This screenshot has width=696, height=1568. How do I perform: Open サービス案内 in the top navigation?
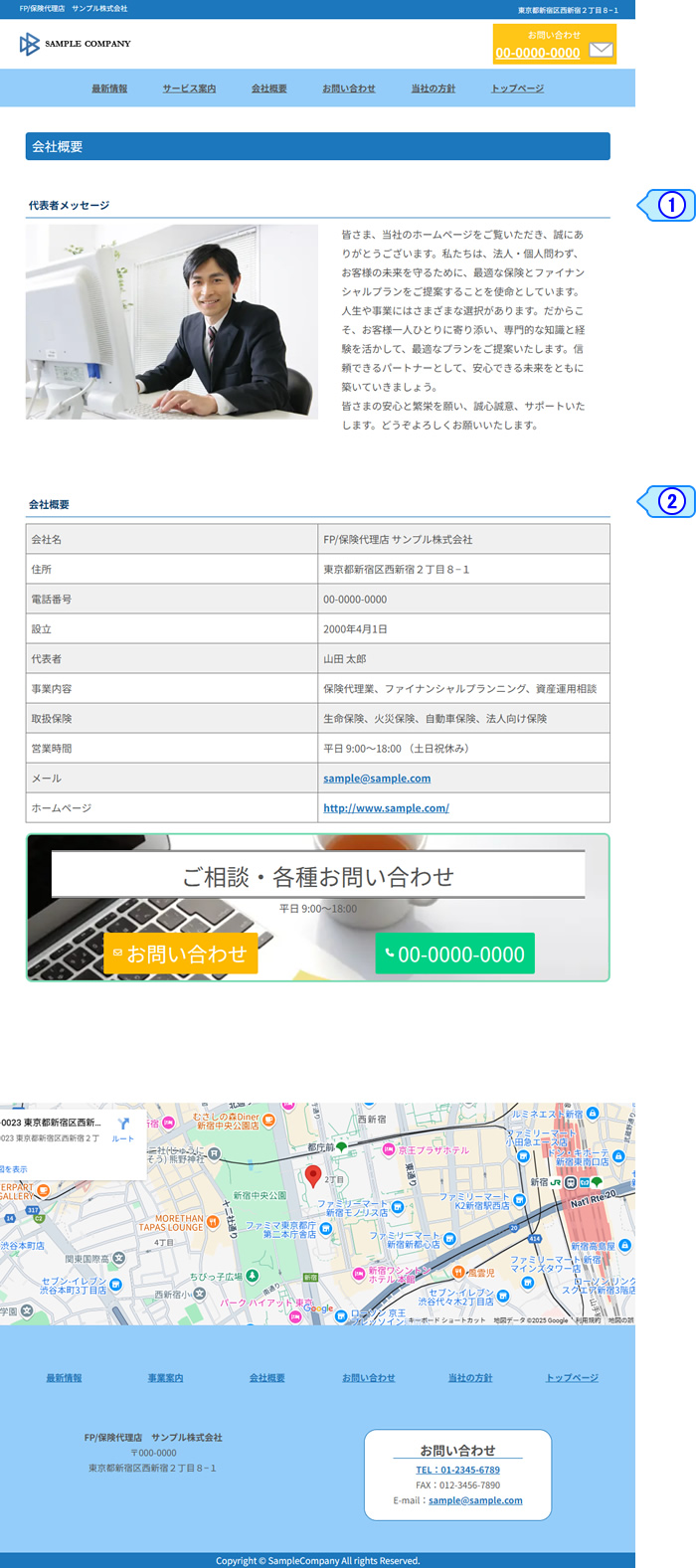pyautogui.click(x=189, y=88)
